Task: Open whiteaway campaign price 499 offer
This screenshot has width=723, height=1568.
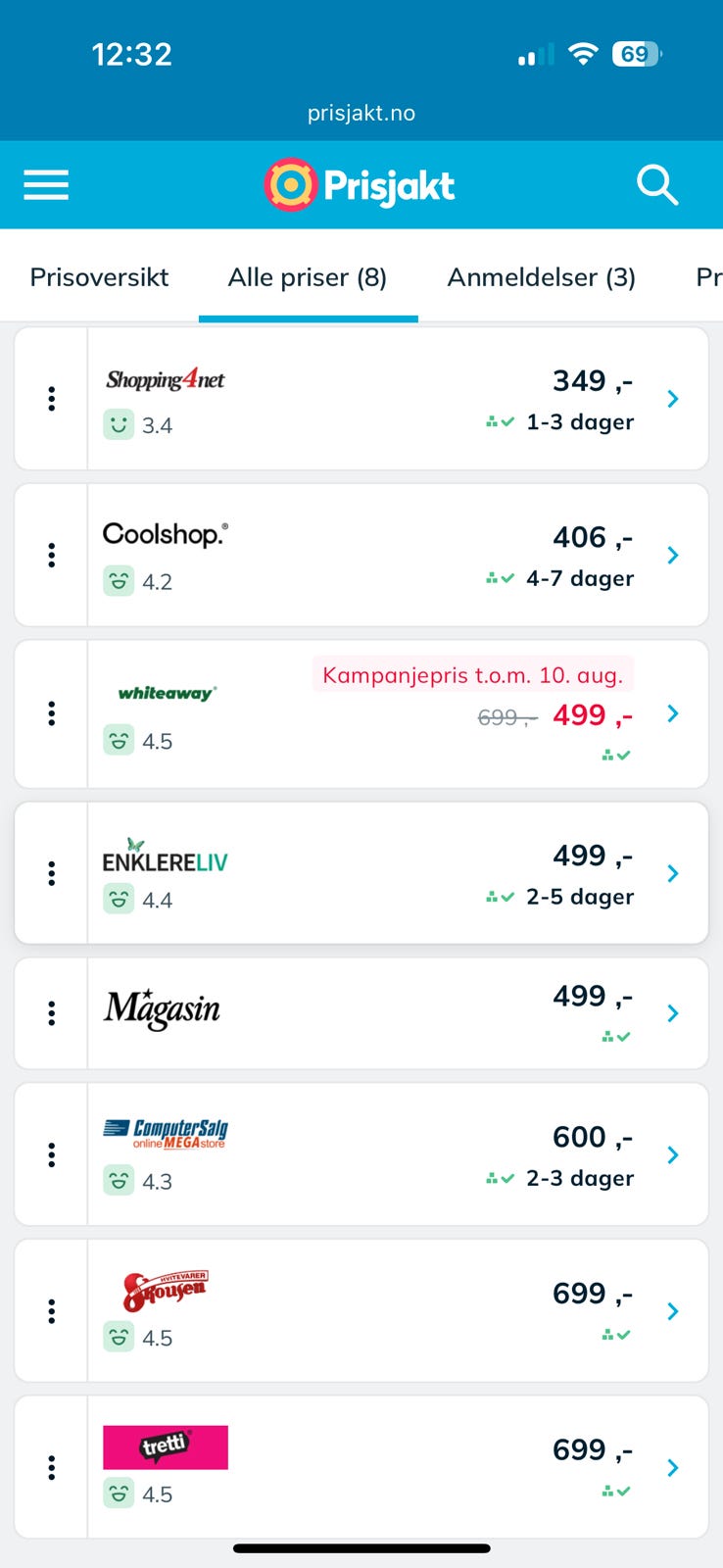Action: (x=593, y=715)
